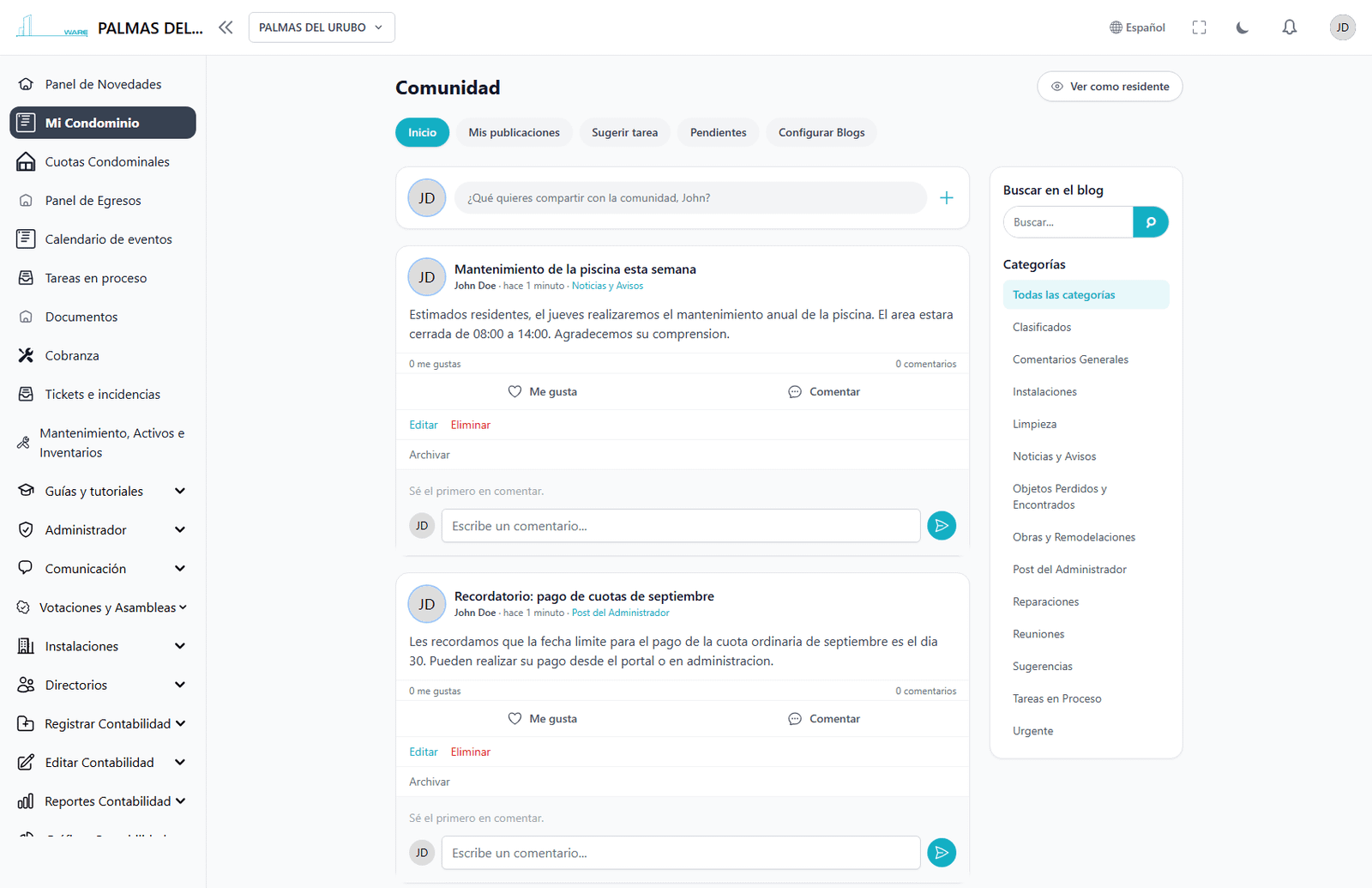Switch to dark mode moon icon
This screenshot has height=888, width=1372.
coord(1242,27)
